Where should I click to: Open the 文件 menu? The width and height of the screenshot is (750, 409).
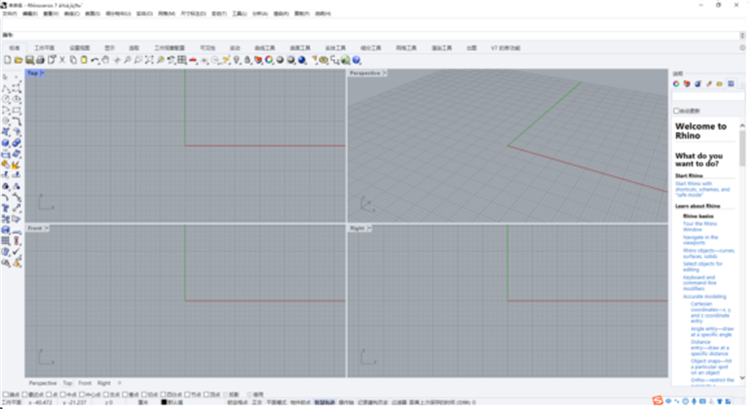[10, 13]
